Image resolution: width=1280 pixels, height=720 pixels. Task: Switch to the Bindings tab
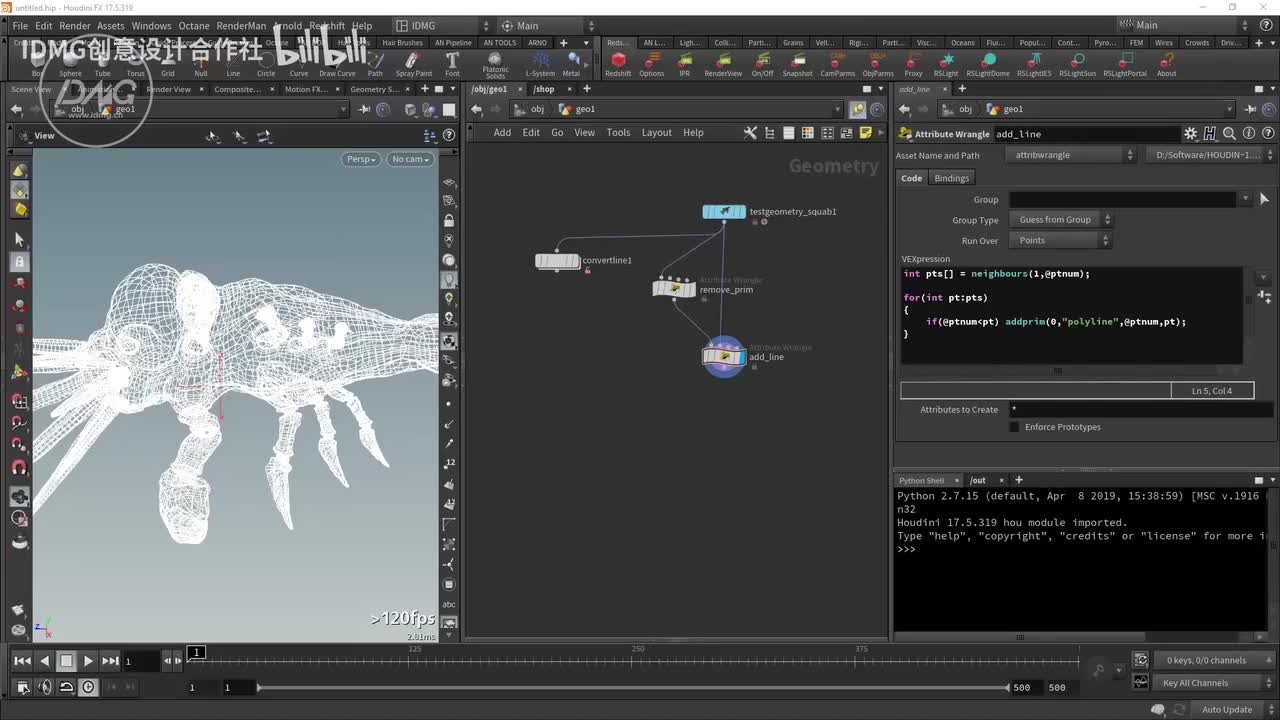click(x=951, y=178)
